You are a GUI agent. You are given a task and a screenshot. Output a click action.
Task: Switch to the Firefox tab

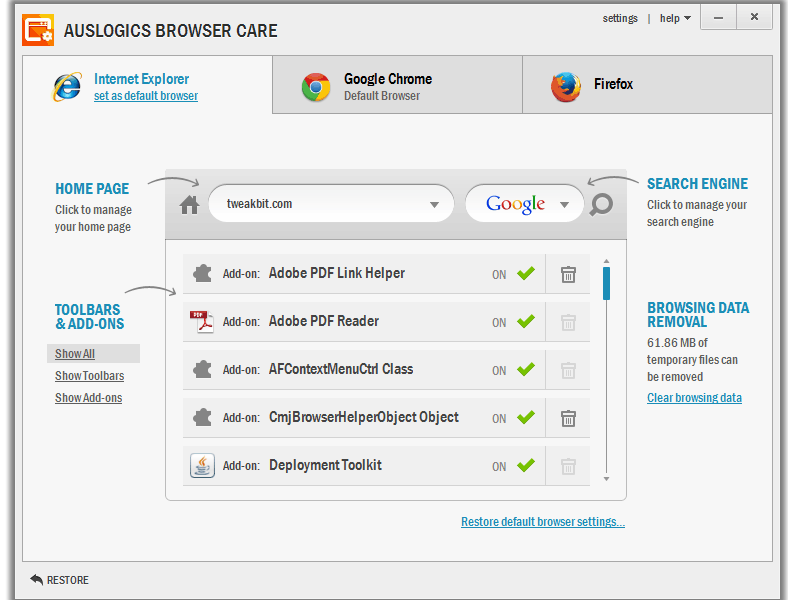point(647,85)
